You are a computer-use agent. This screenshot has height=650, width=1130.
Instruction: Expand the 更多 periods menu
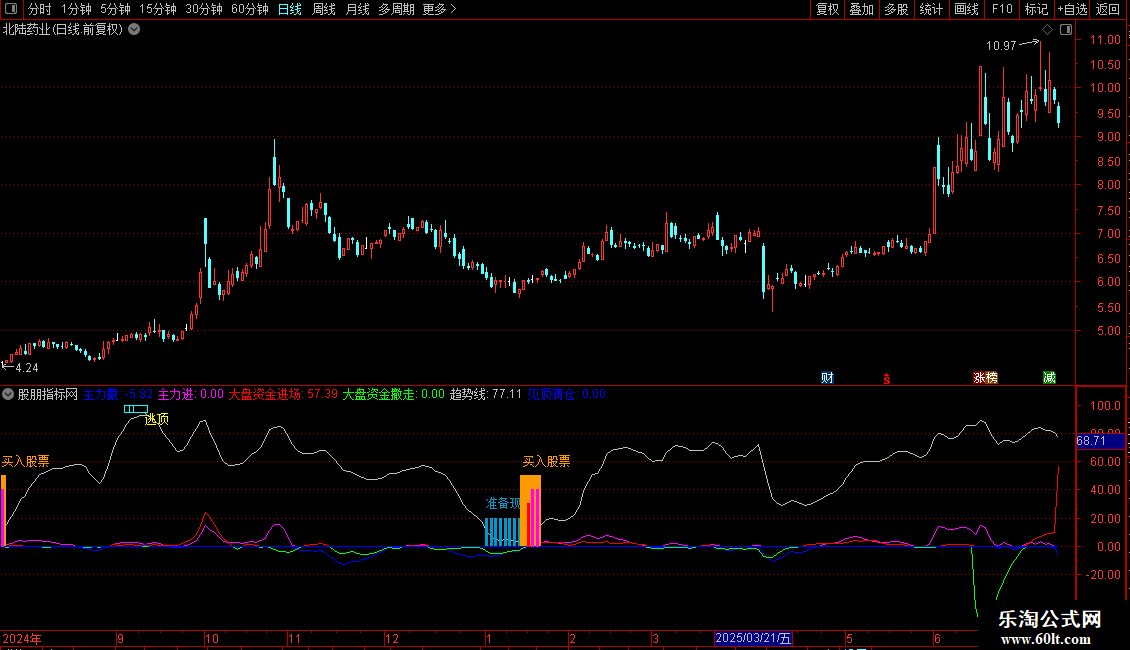click(x=440, y=9)
